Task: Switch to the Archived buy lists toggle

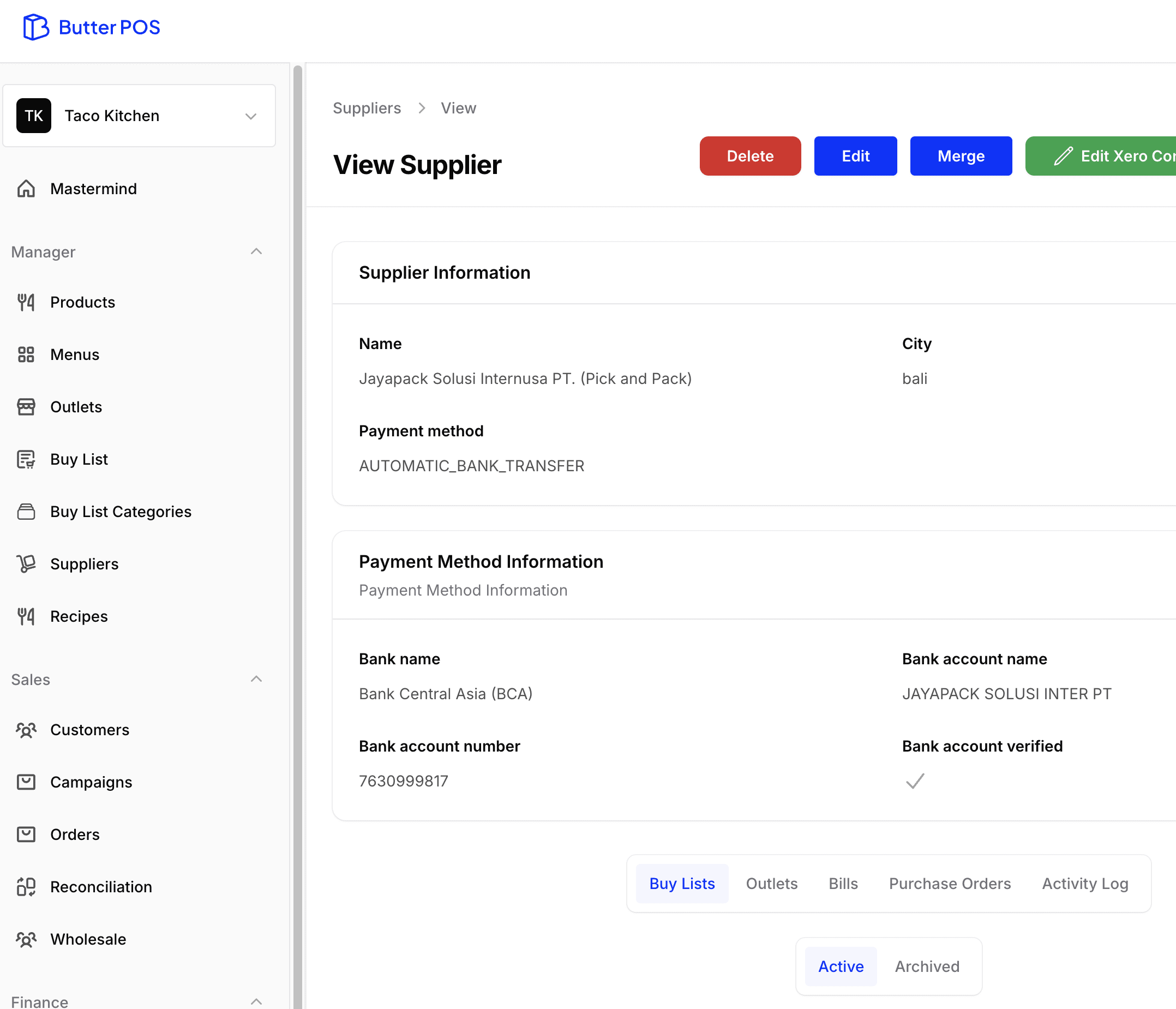Action: (927, 966)
